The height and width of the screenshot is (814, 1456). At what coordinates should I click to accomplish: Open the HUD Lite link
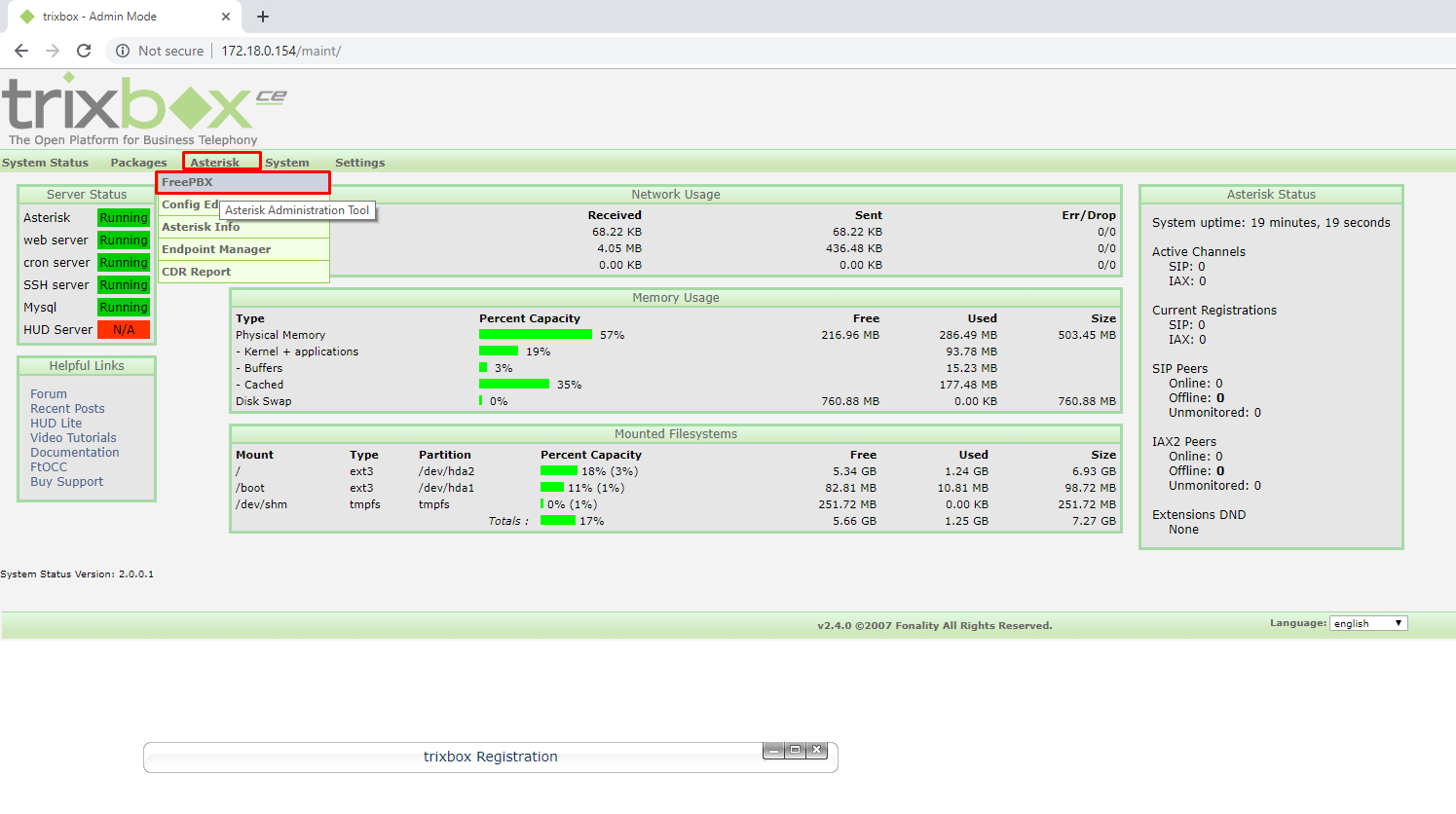click(x=56, y=423)
